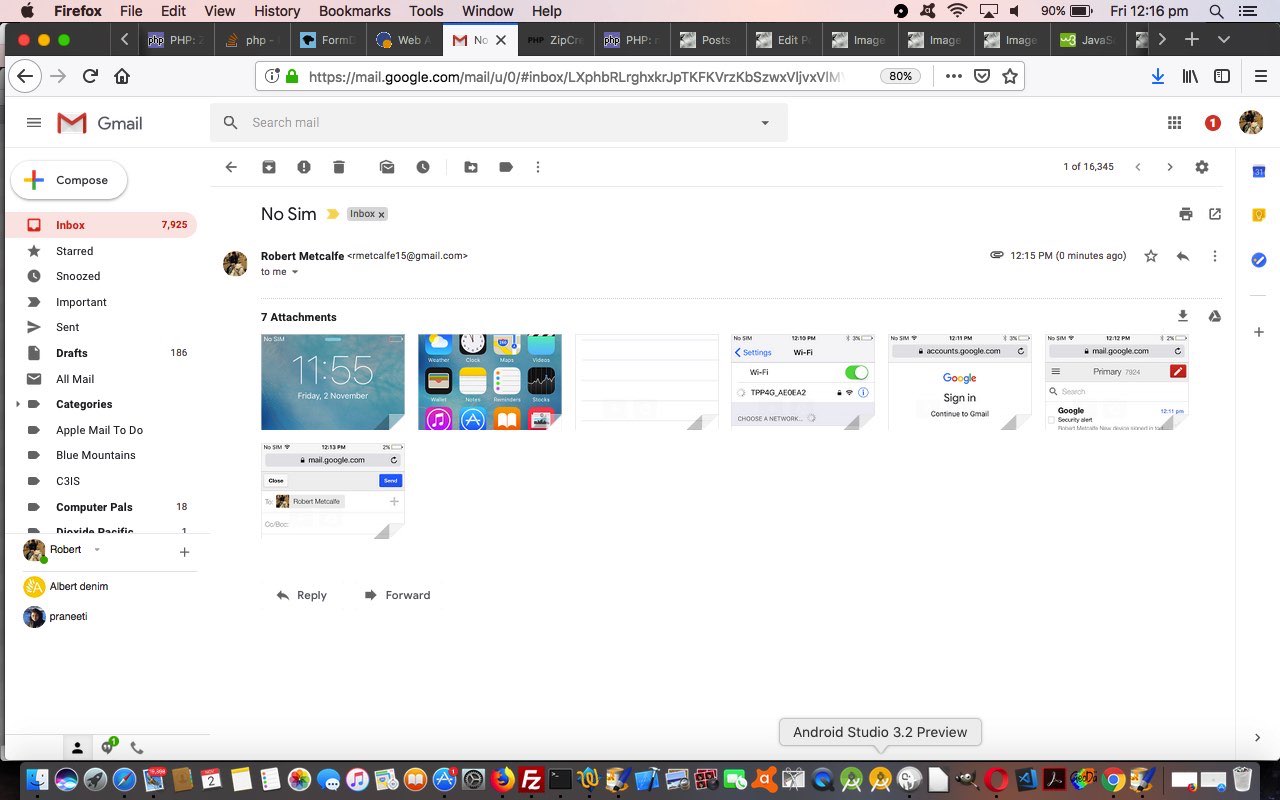Remove the Inbox label from this email

pyautogui.click(x=381, y=215)
